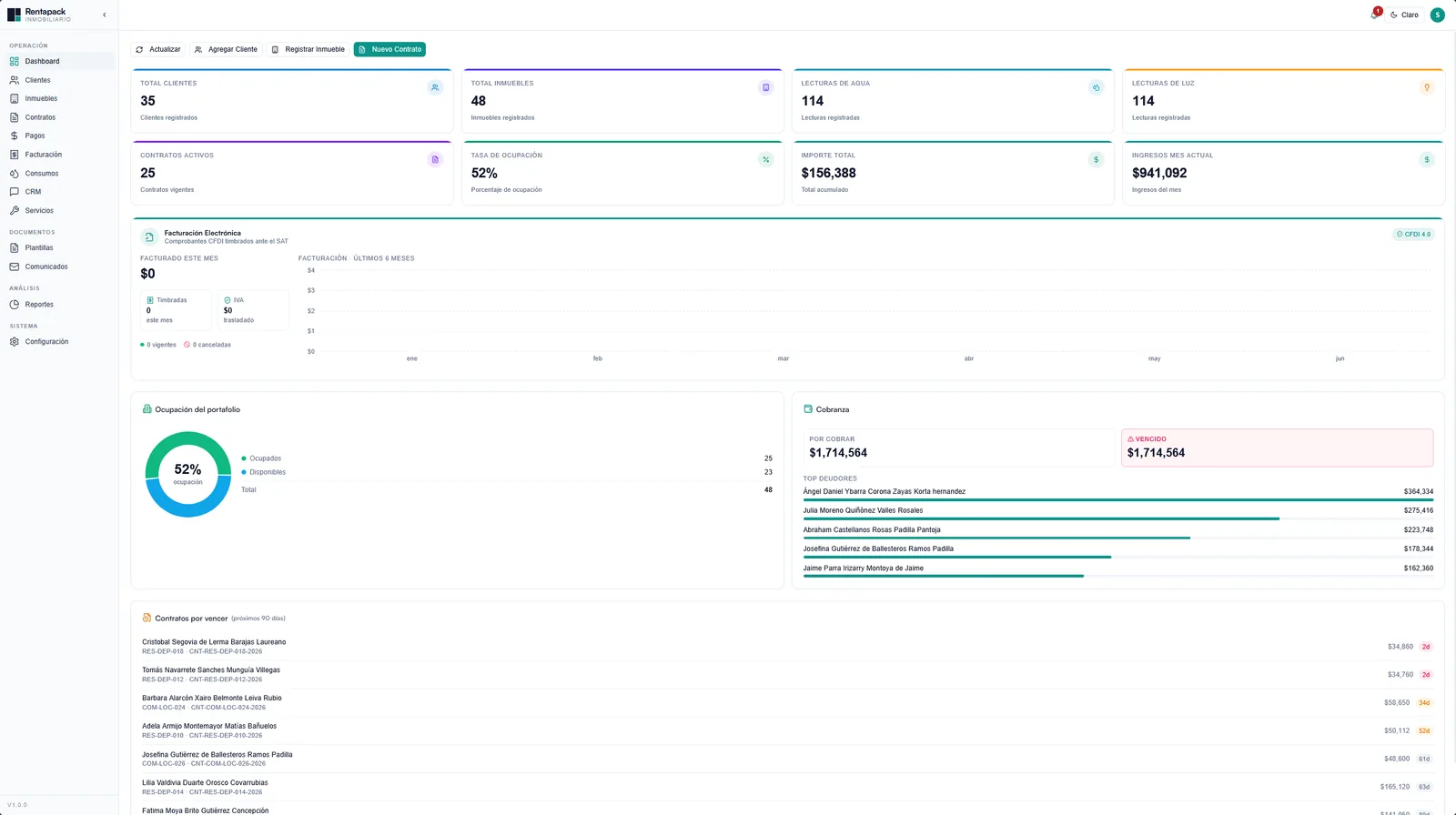
Task: Open Configuración settings
Action: [x=59, y=341]
